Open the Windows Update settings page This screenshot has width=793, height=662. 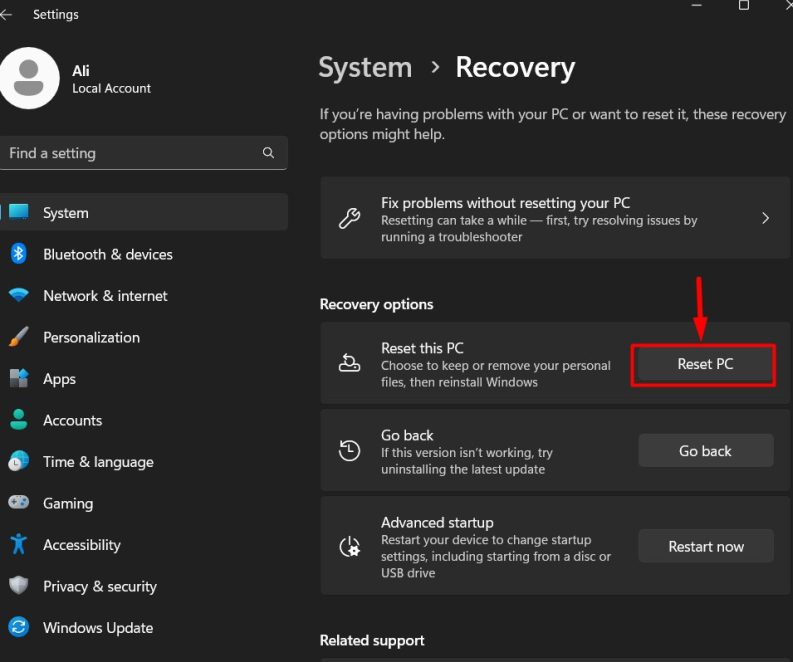98,628
